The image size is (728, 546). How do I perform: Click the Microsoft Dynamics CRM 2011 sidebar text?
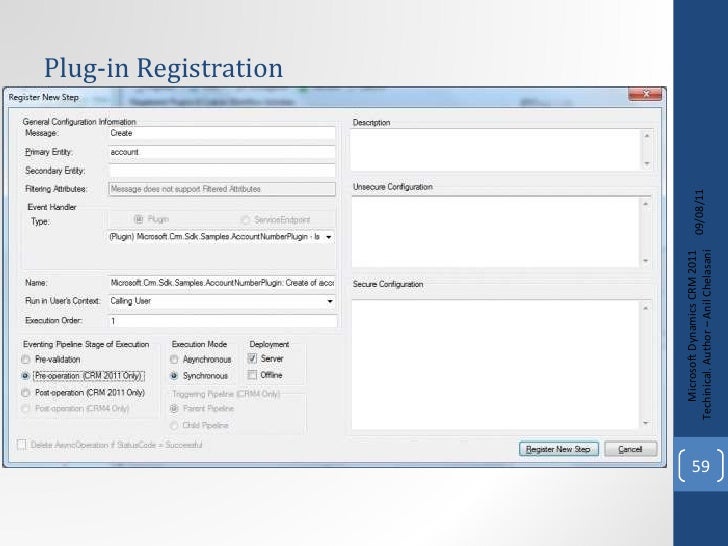pyautogui.click(x=692, y=326)
